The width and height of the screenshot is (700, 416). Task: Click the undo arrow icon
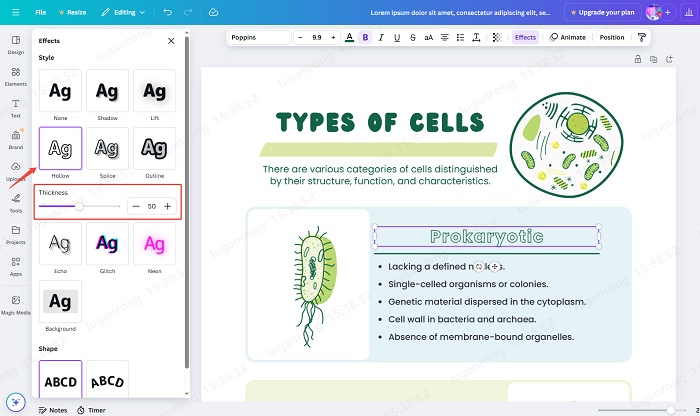(166, 12)
